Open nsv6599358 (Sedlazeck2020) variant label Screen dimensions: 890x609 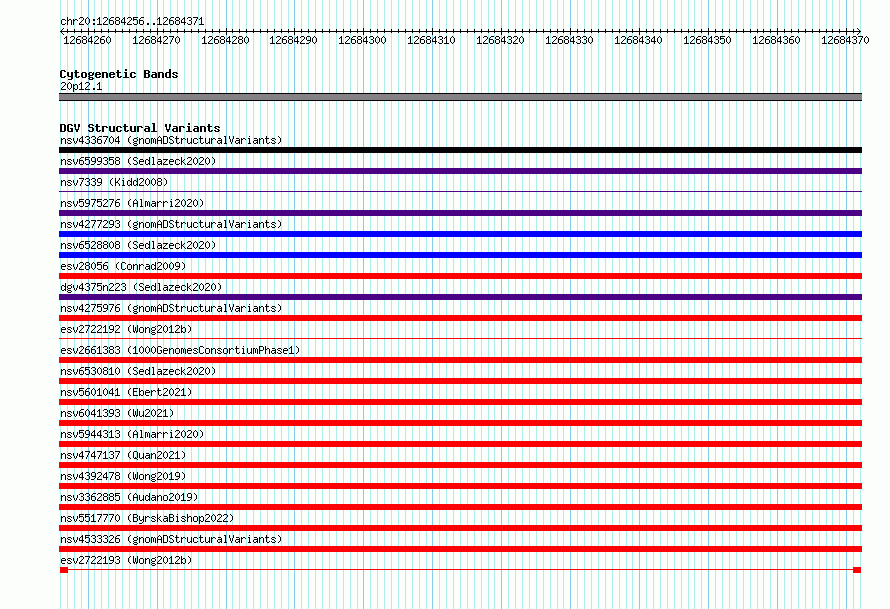pyautogui.click(x=138, y=161)
